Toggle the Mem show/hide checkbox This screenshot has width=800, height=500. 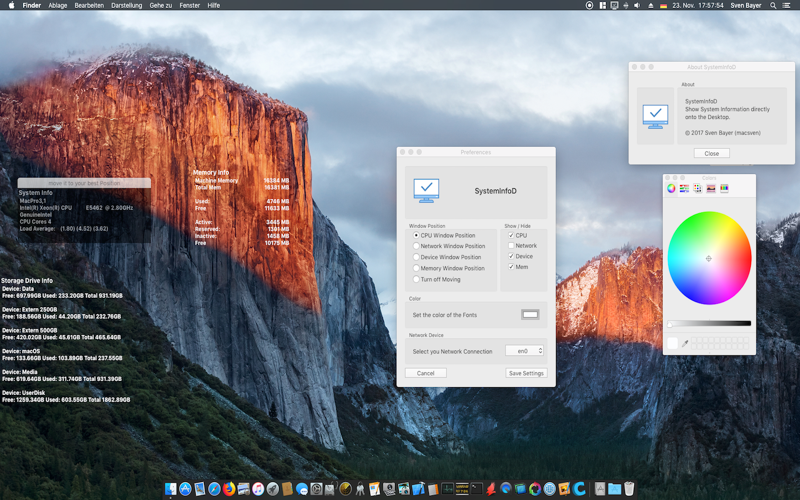[x=511, y=267]
